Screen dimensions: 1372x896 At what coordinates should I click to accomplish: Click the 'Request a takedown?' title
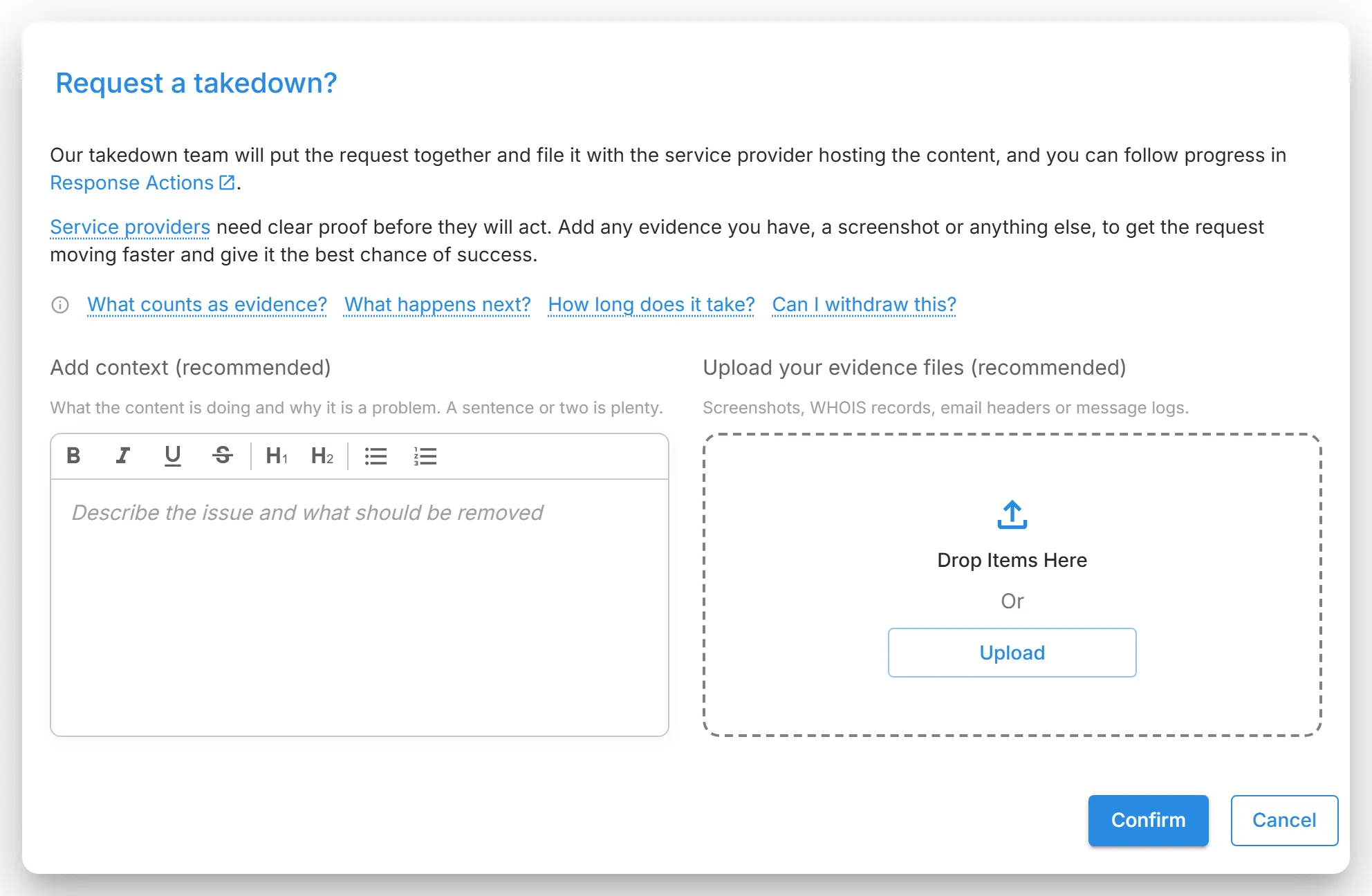coord(196,83)
